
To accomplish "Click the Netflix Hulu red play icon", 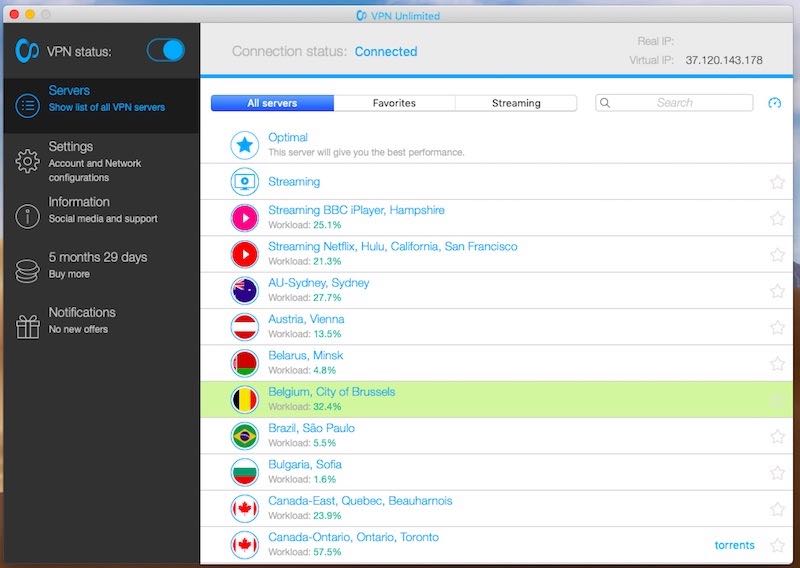I will point(245,254).
